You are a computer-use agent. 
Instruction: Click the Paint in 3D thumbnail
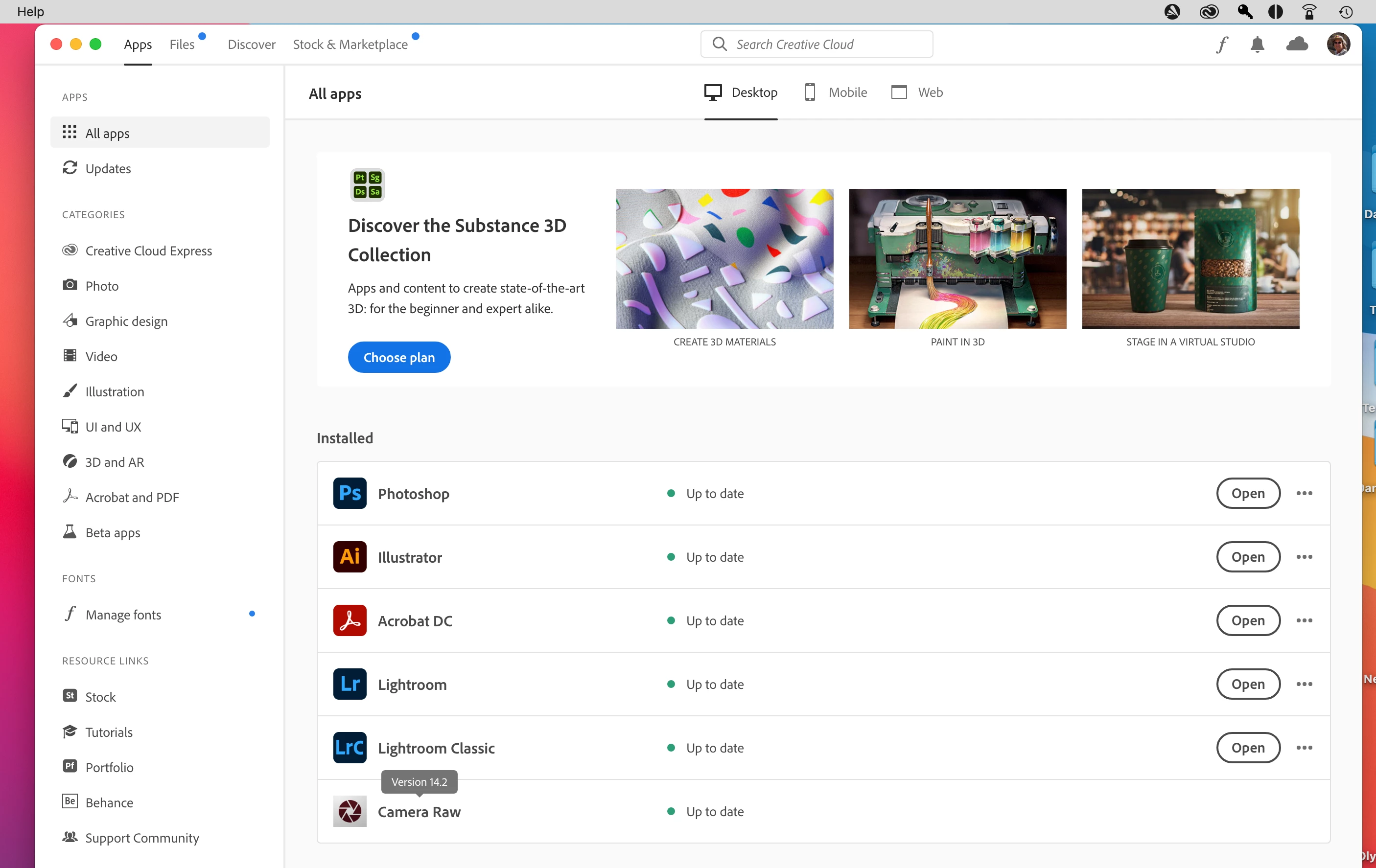click(957, 259)
